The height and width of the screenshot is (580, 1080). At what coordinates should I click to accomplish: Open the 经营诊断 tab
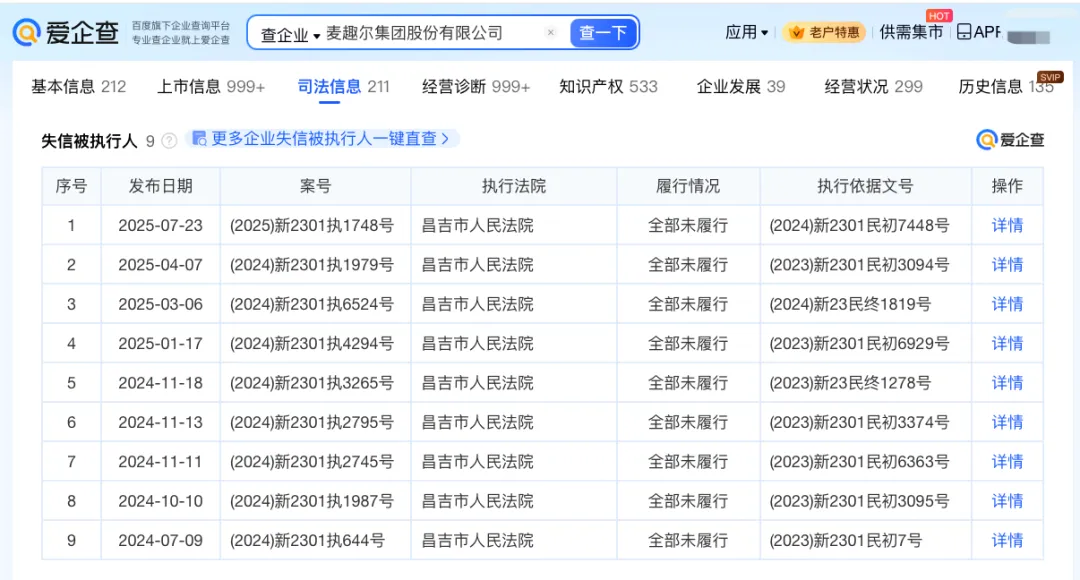pyautogui.click(x=476, y=87)
